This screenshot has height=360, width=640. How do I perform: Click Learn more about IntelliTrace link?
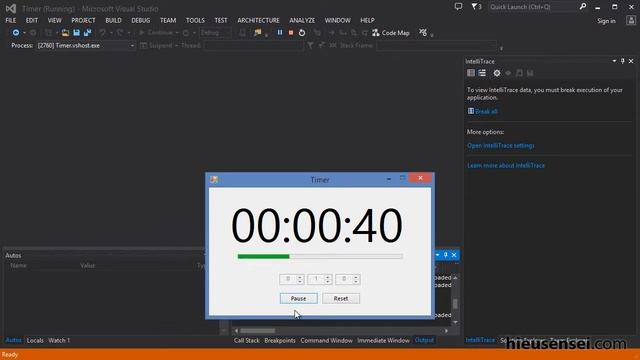(x=506, y=166)
